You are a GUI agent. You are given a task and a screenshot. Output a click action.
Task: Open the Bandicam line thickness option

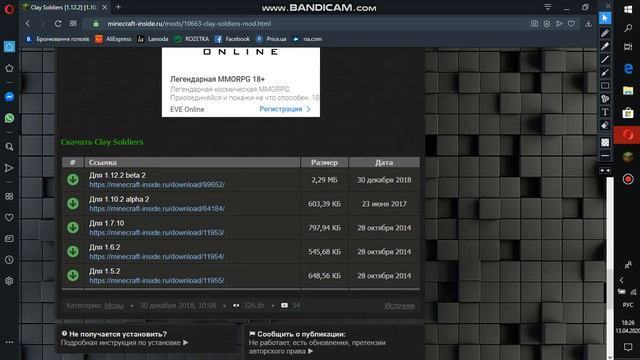pyautogui.click(x=605, y=156)
